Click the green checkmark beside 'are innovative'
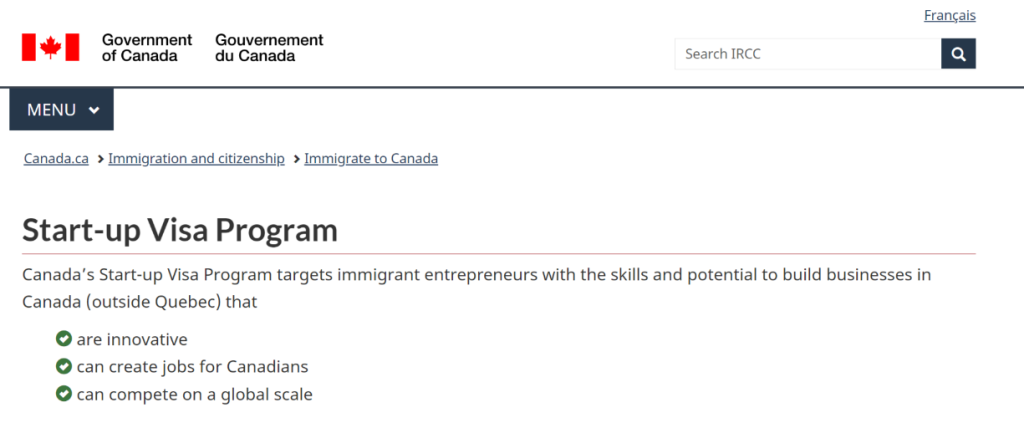The height and width of the screenshot is (433, 1024). [63, 339]
